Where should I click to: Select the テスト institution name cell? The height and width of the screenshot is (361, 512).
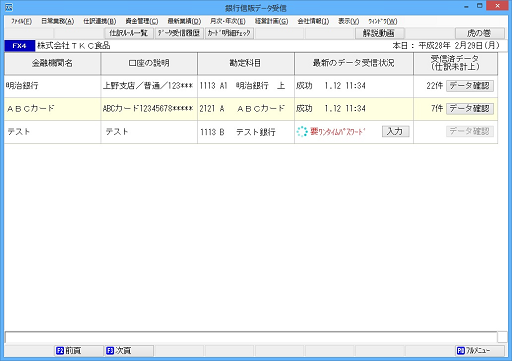(52, 132)
